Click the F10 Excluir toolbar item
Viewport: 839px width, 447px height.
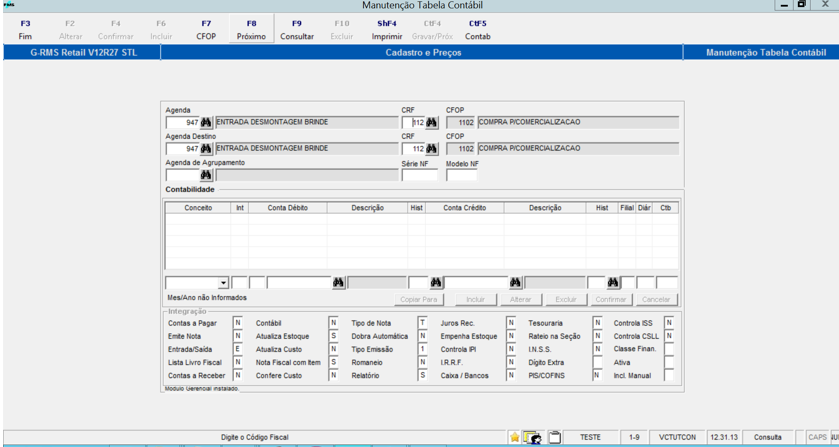342,30
